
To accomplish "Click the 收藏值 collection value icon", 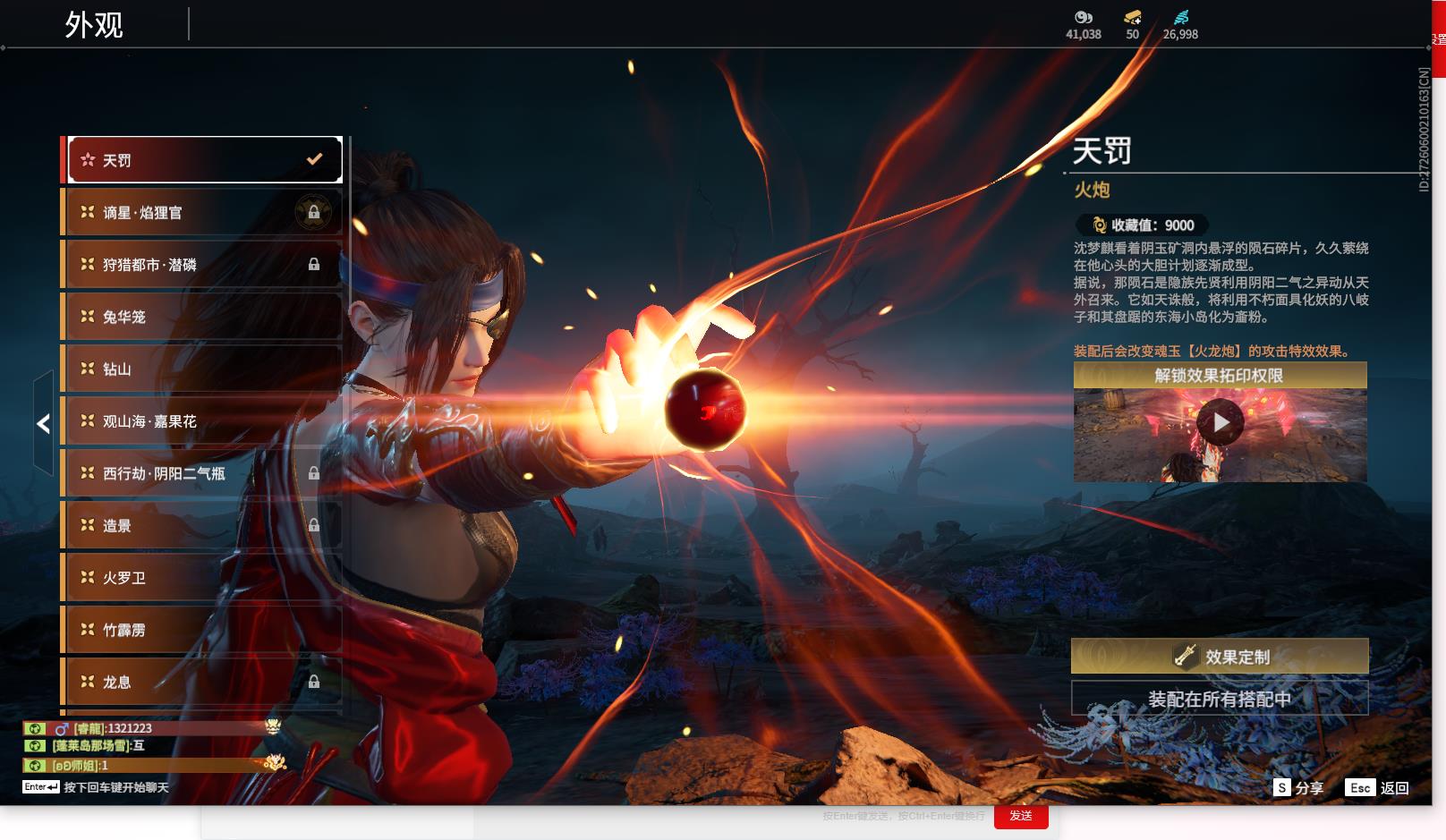I will coord(1100,225).
